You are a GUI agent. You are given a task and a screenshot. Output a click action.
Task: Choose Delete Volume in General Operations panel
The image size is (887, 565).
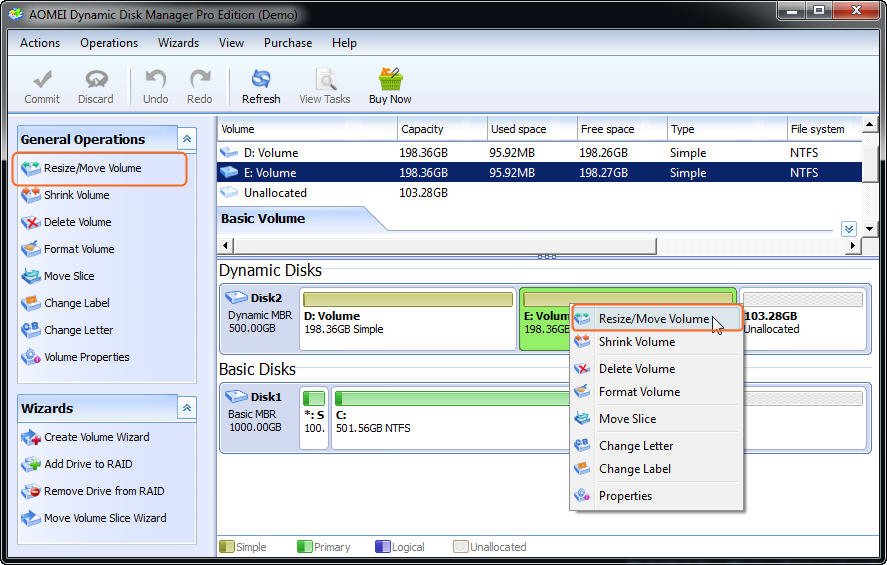tap(77, 222)
